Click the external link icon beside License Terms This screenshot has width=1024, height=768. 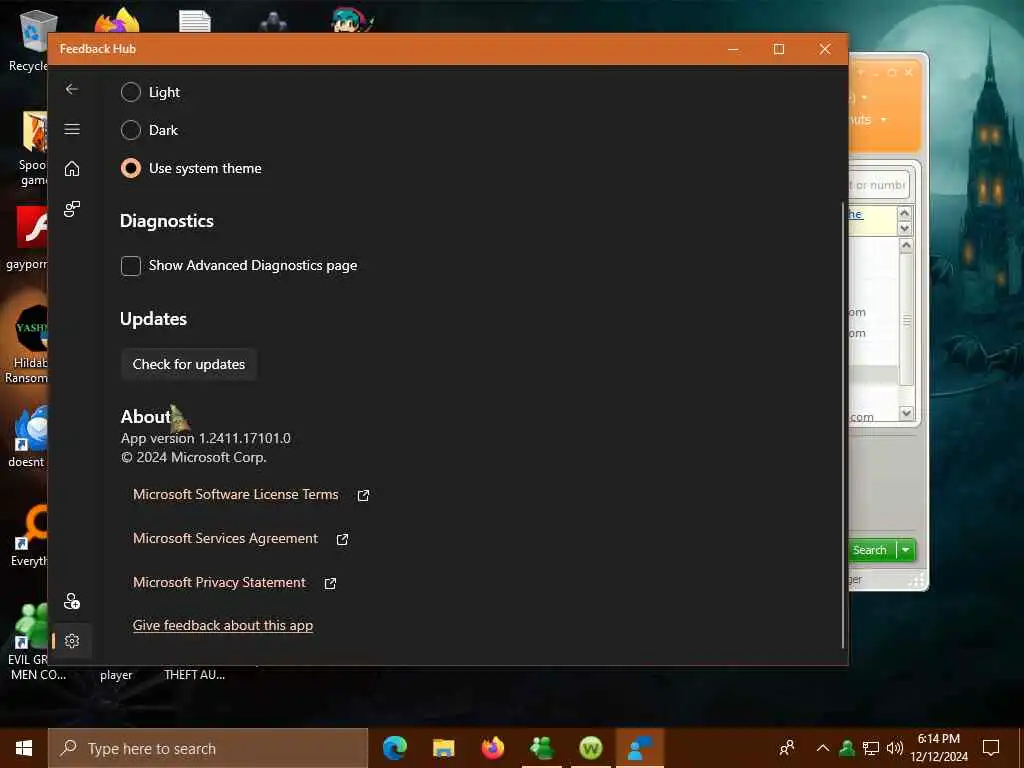[363, 495]
